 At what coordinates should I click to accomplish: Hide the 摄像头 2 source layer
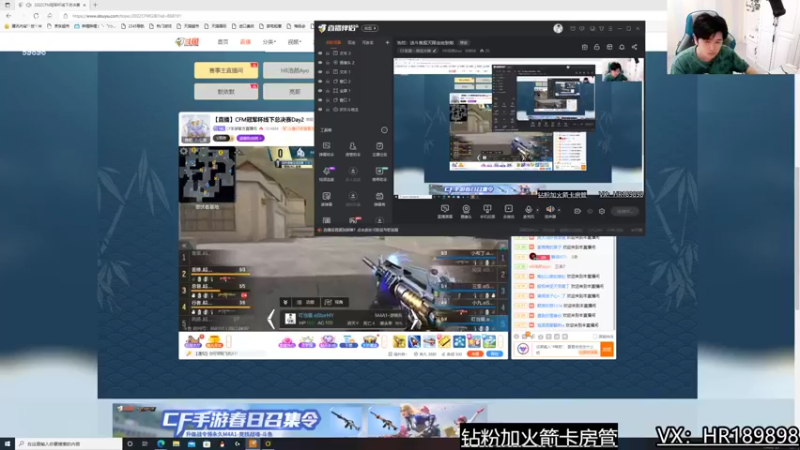pos(320,62)
